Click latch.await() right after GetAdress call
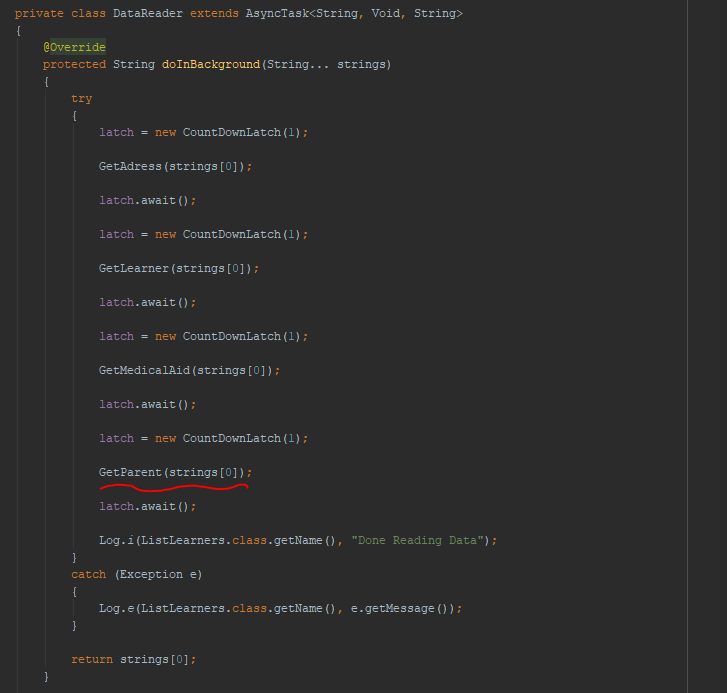The image size is (727, 693). point(147,200)
